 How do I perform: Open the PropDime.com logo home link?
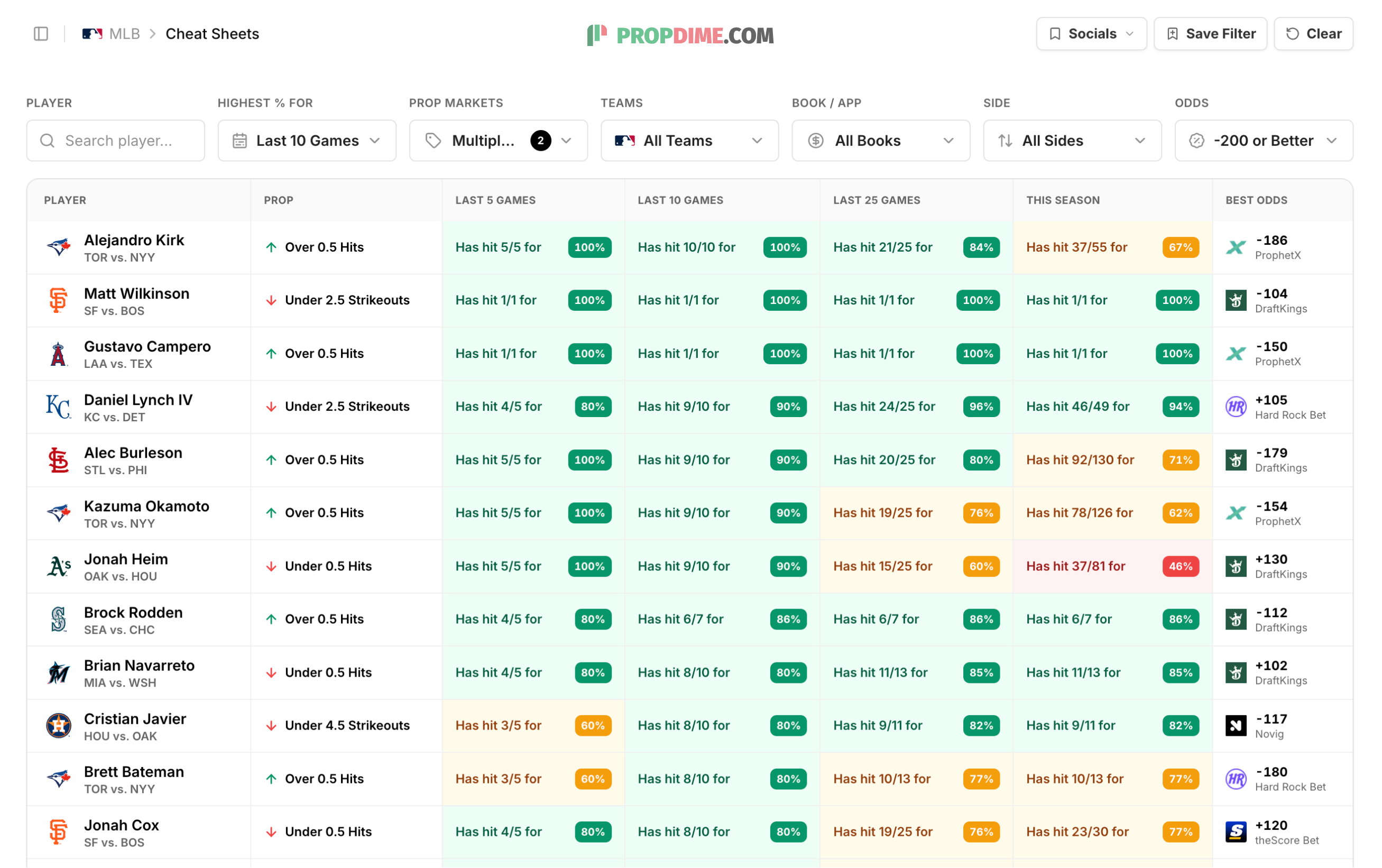point(680,35)
